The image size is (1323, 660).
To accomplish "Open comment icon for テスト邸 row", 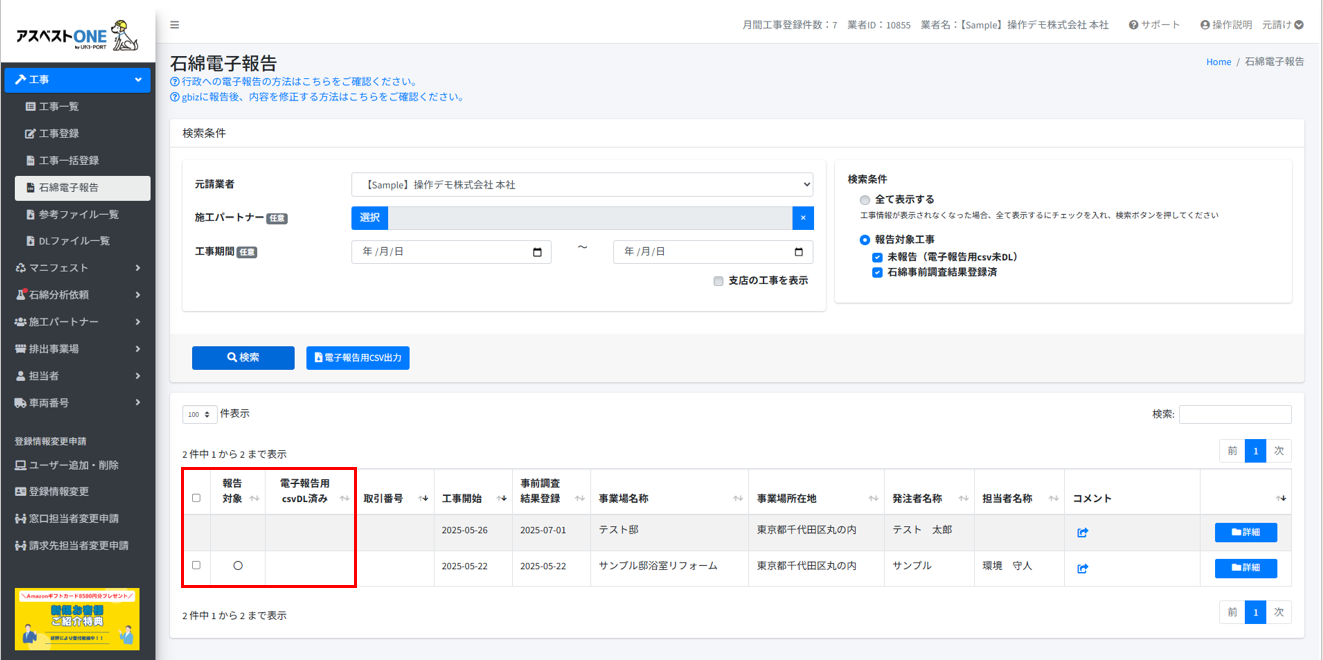I will (1082, 533).
